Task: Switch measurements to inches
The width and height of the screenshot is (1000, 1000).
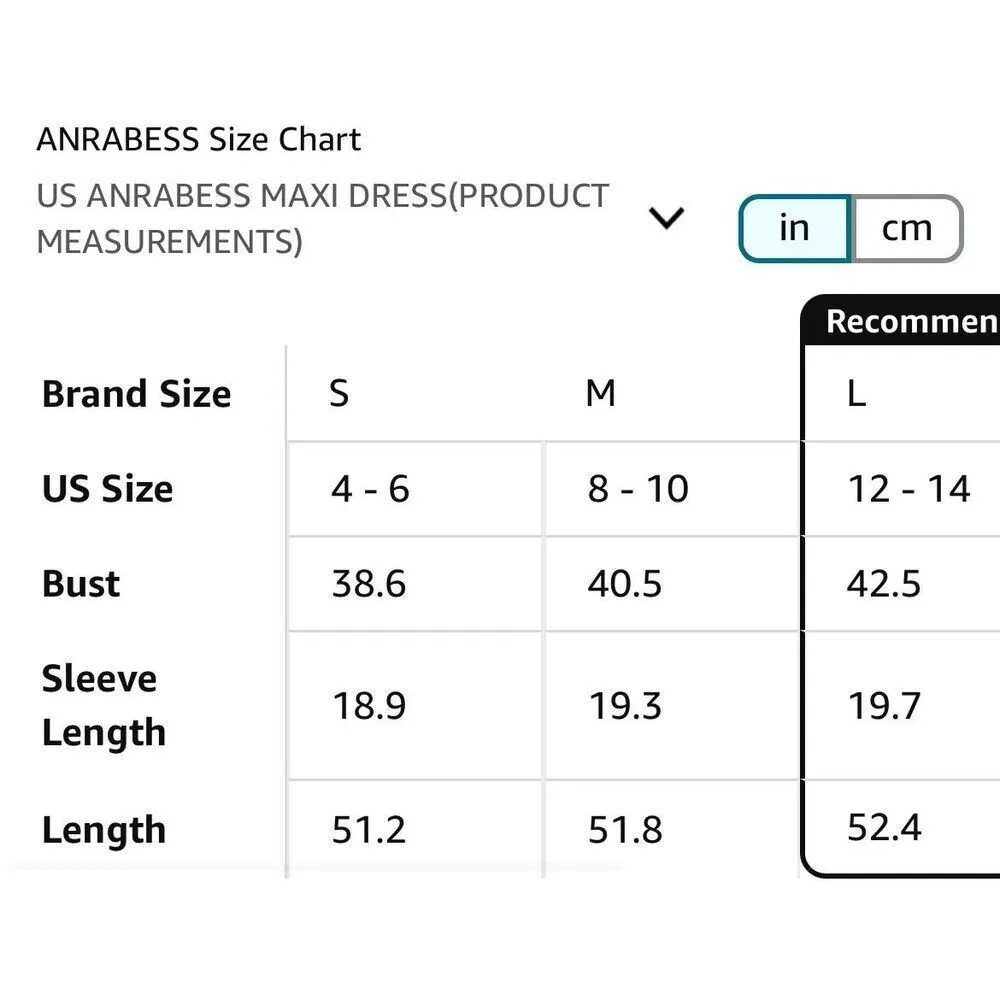Action: tap(794, 229)
